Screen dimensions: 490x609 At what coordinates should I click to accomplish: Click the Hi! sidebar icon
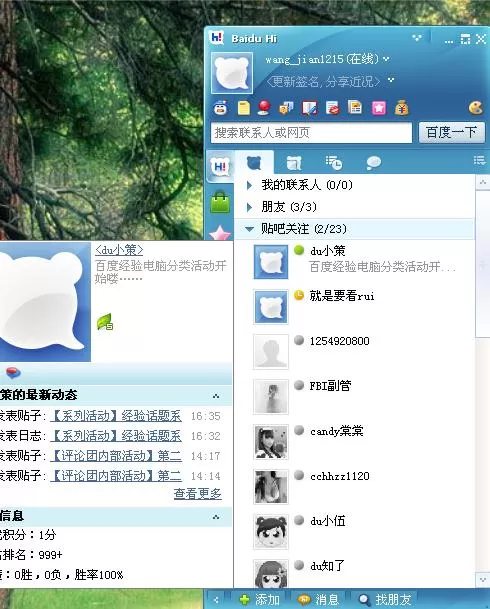point(220,167)
